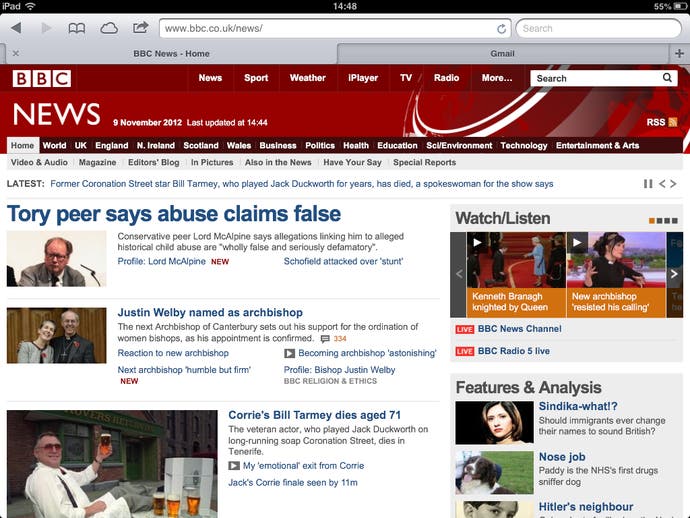The width and height of the screenshot is (690, 518).
Task: Open the More... menu in BBC header
Action: click(497, 78)
